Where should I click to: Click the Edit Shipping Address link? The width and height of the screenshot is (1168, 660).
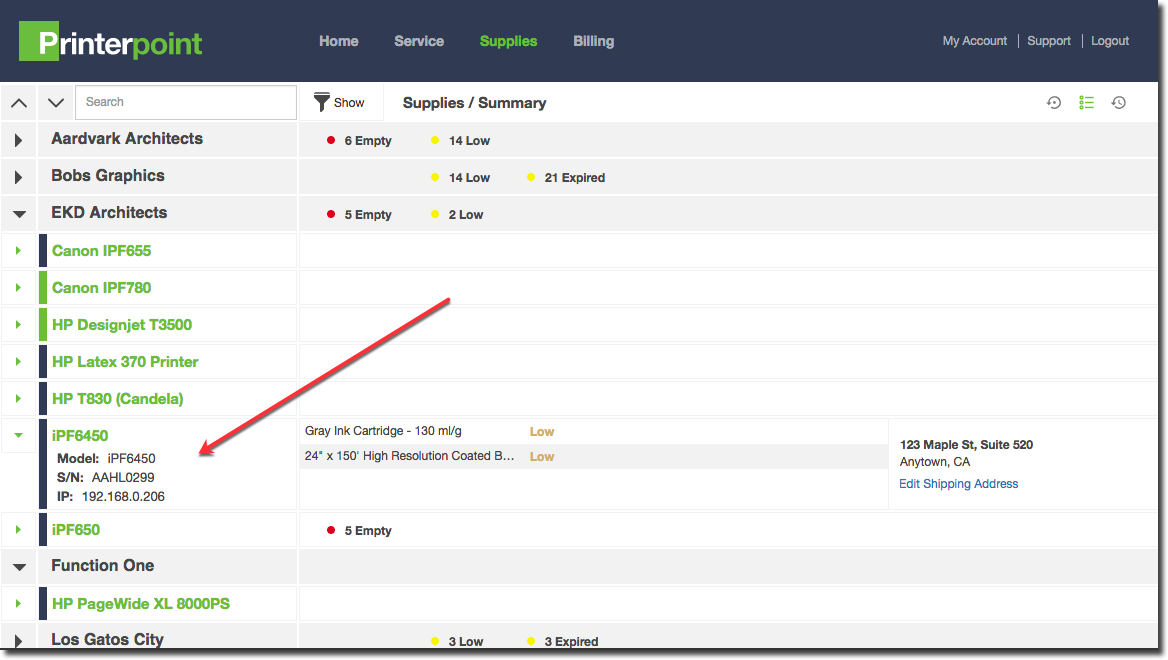click(x=958, y=483)
